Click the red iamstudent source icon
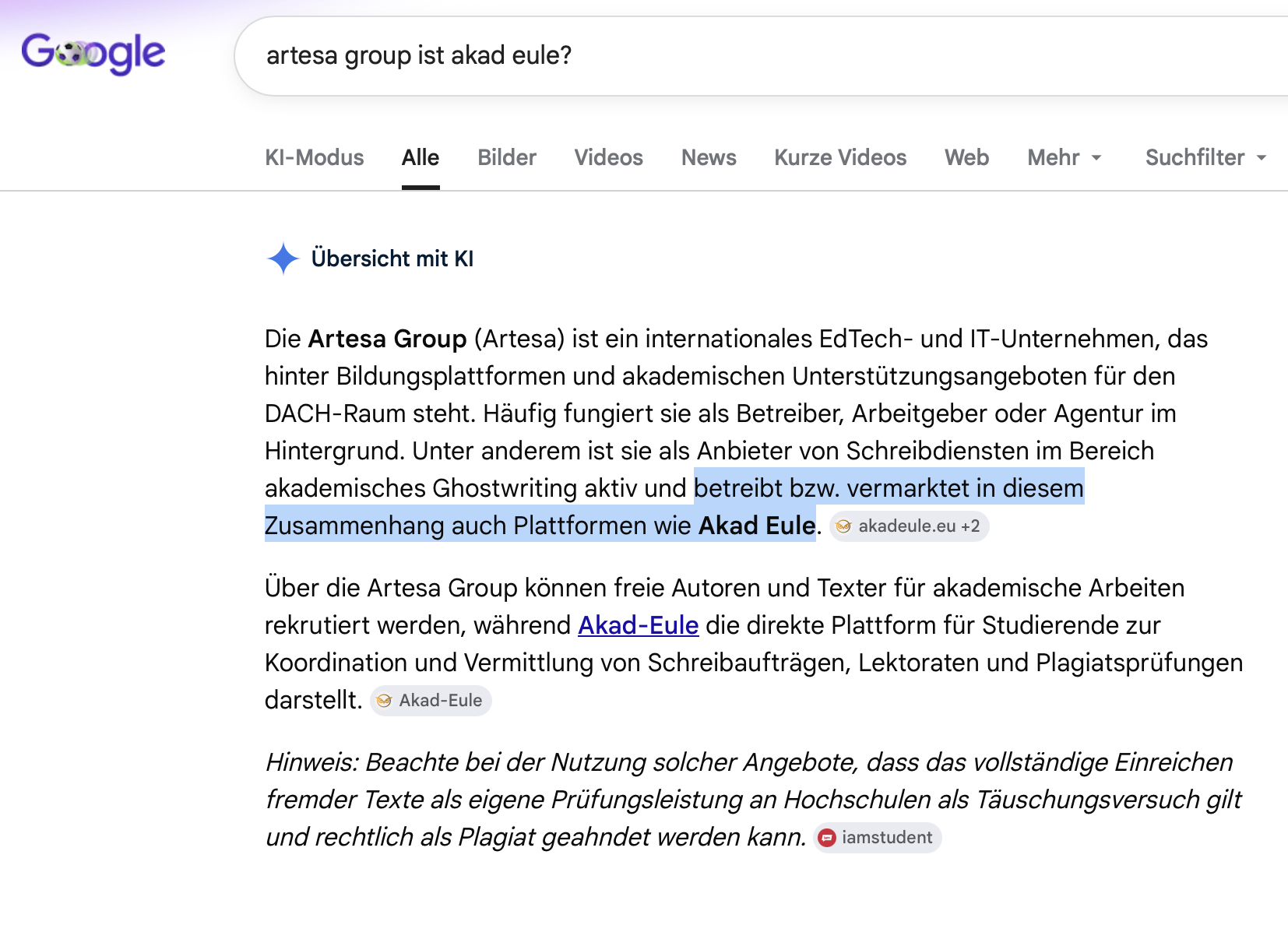 827,838
